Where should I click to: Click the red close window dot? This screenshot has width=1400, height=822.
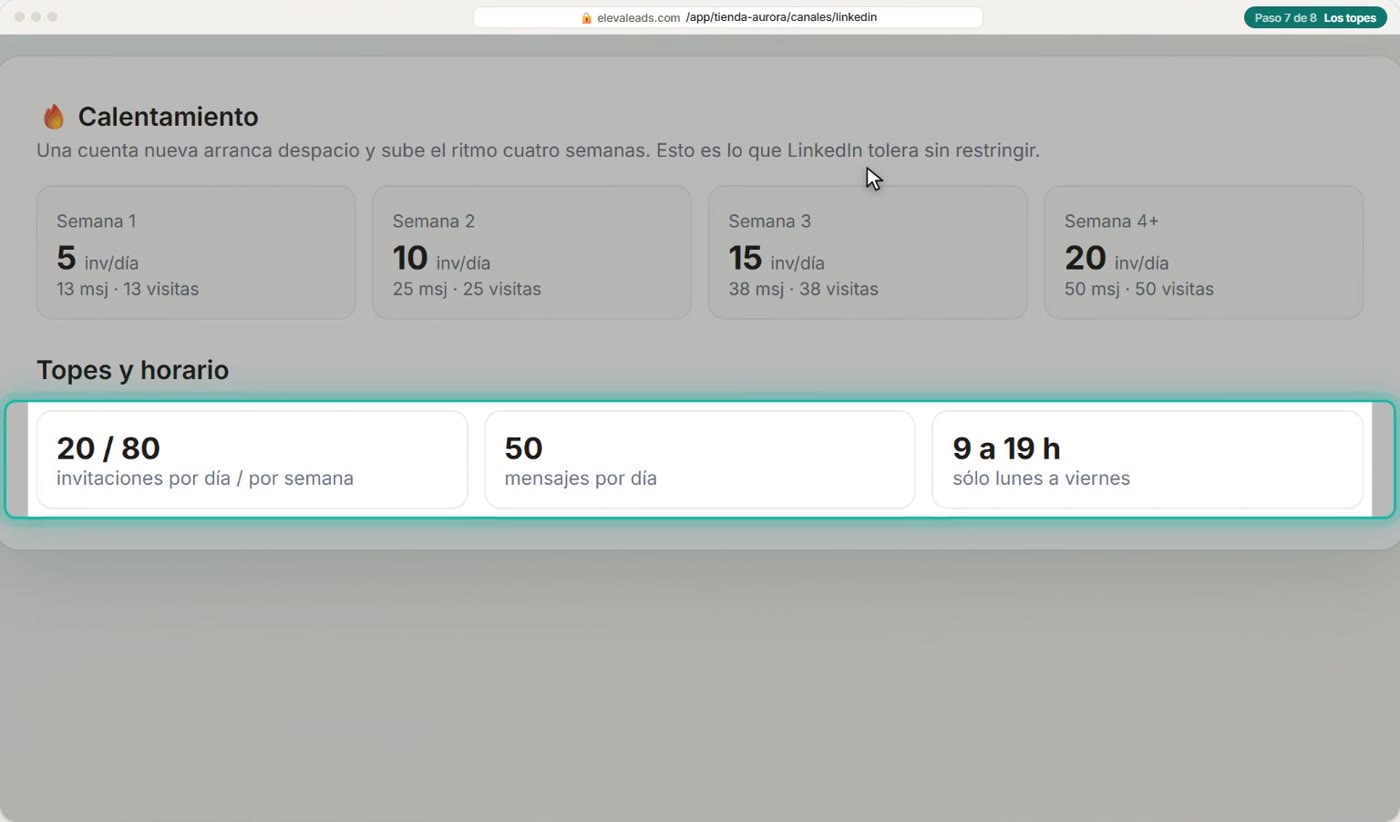20,17
